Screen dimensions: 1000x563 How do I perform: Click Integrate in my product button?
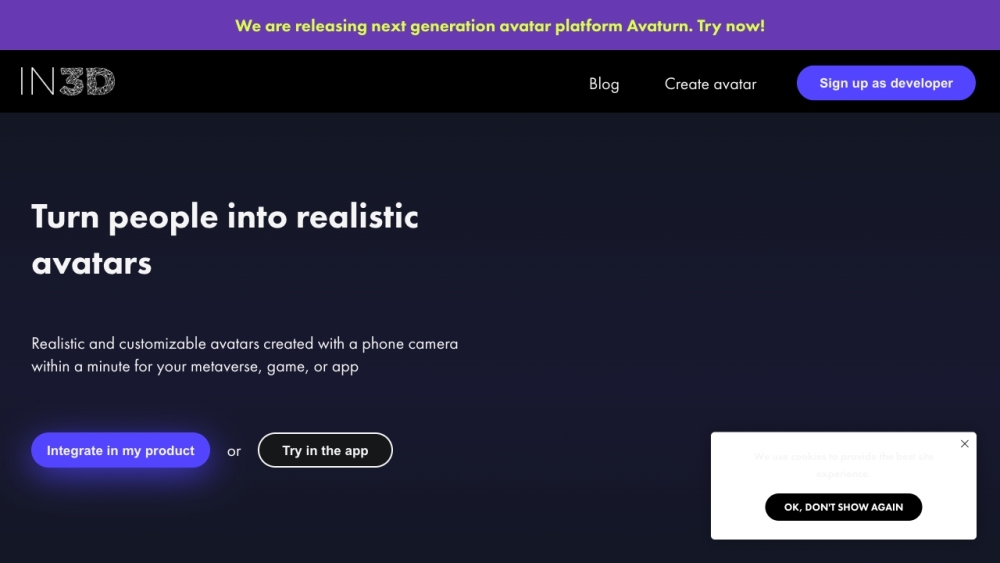(x=120, y=451)
